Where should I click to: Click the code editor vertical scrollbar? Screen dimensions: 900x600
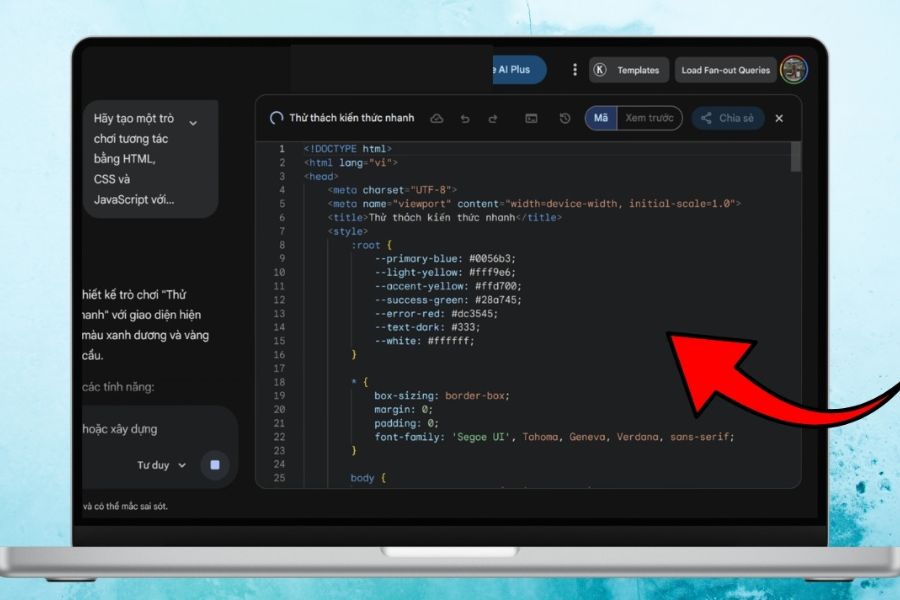click(796, 157)
